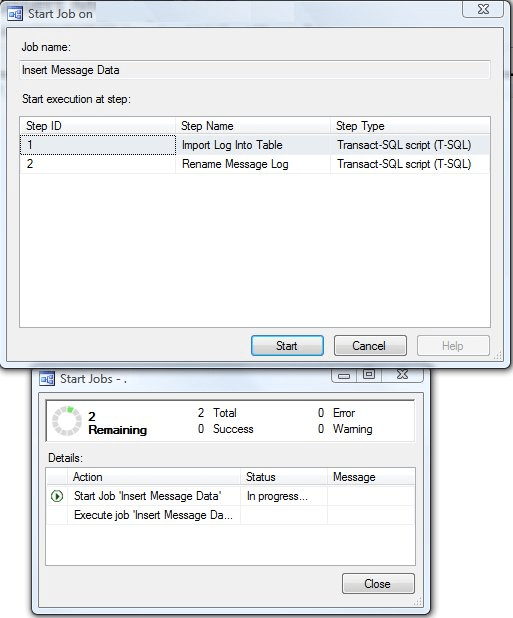The width and height of the screenshot is (513, 618).
Task: Click the Cancel button
Action: click(370, 346)
